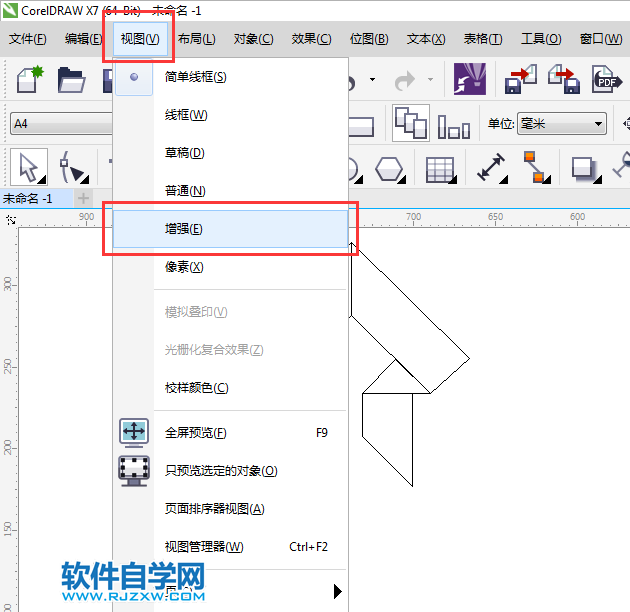Image resolution: width=630 pixels, height=612 pixels.
Task: Select the Pick tool arrow
Action: click(x=29, y=167)
